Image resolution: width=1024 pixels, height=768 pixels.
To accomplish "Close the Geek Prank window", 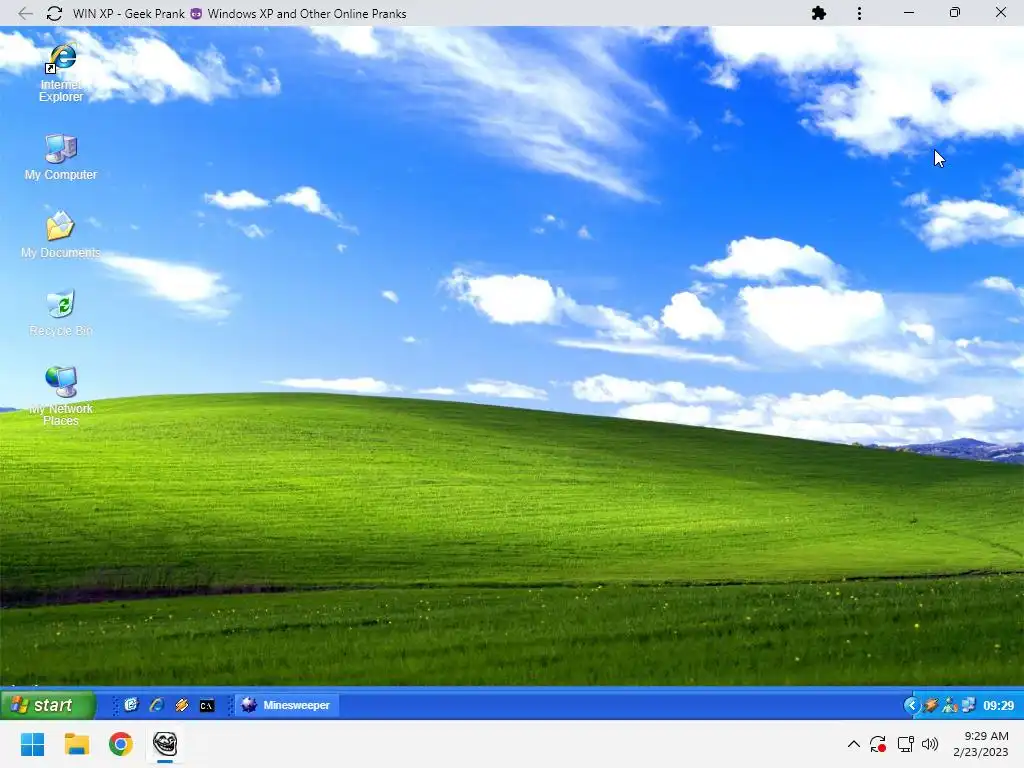I will [1000, 12].
